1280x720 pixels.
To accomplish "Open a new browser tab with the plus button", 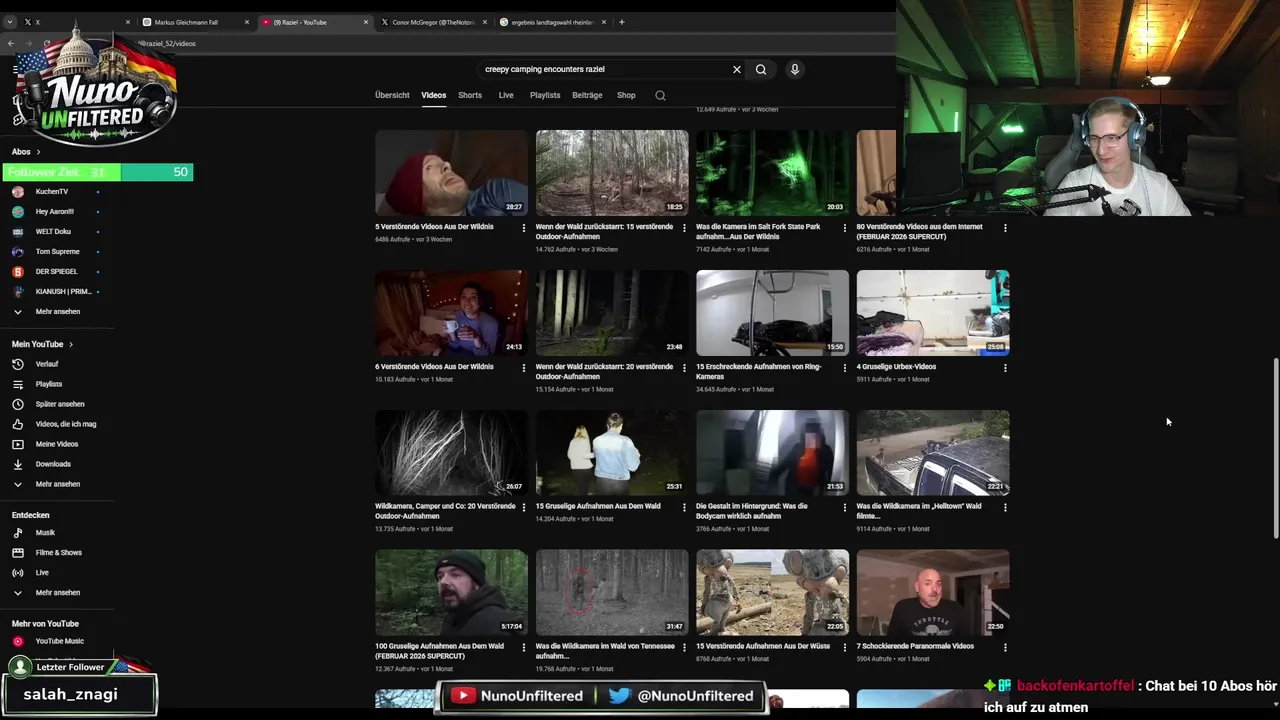I will tap(621, 22).
